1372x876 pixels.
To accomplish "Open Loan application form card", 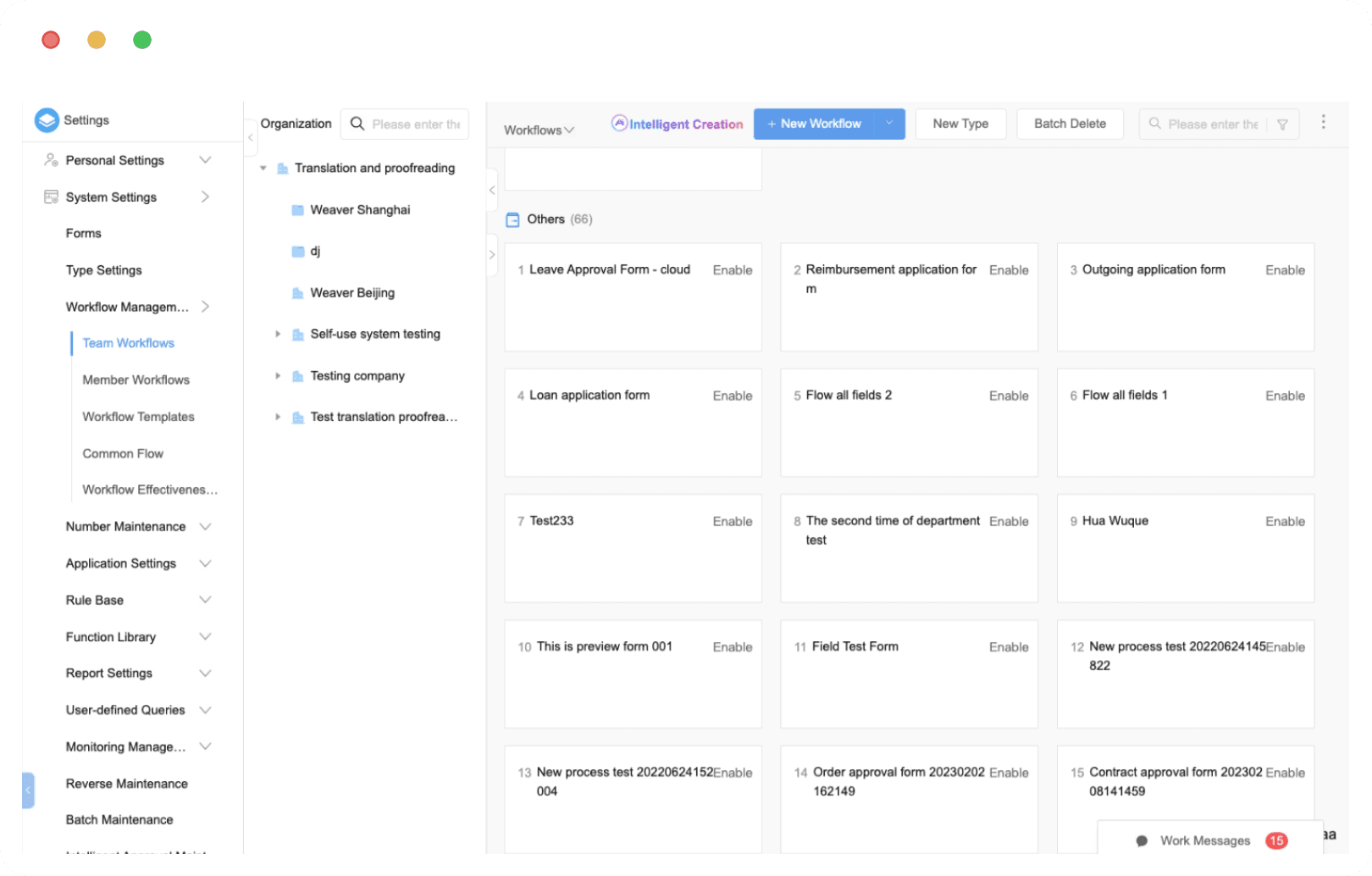I will point(633,423).
